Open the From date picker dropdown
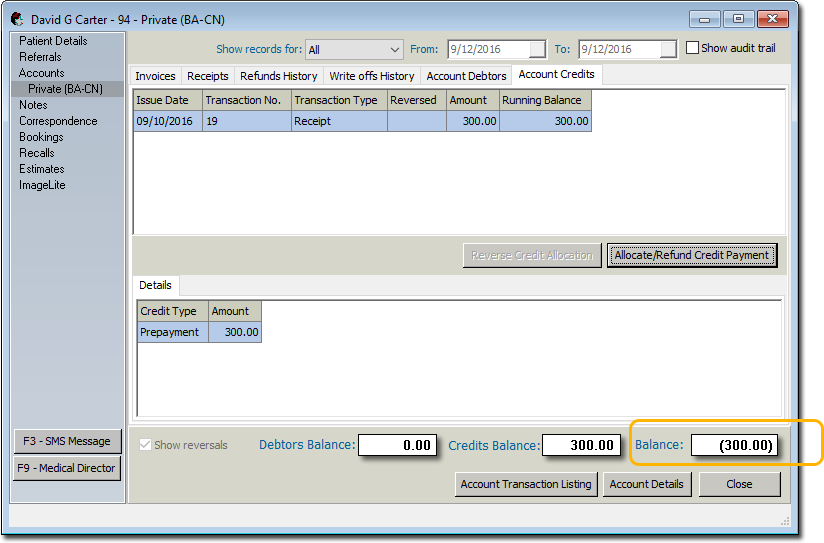Viewport: 824px width, 543px height. (537, 49)
